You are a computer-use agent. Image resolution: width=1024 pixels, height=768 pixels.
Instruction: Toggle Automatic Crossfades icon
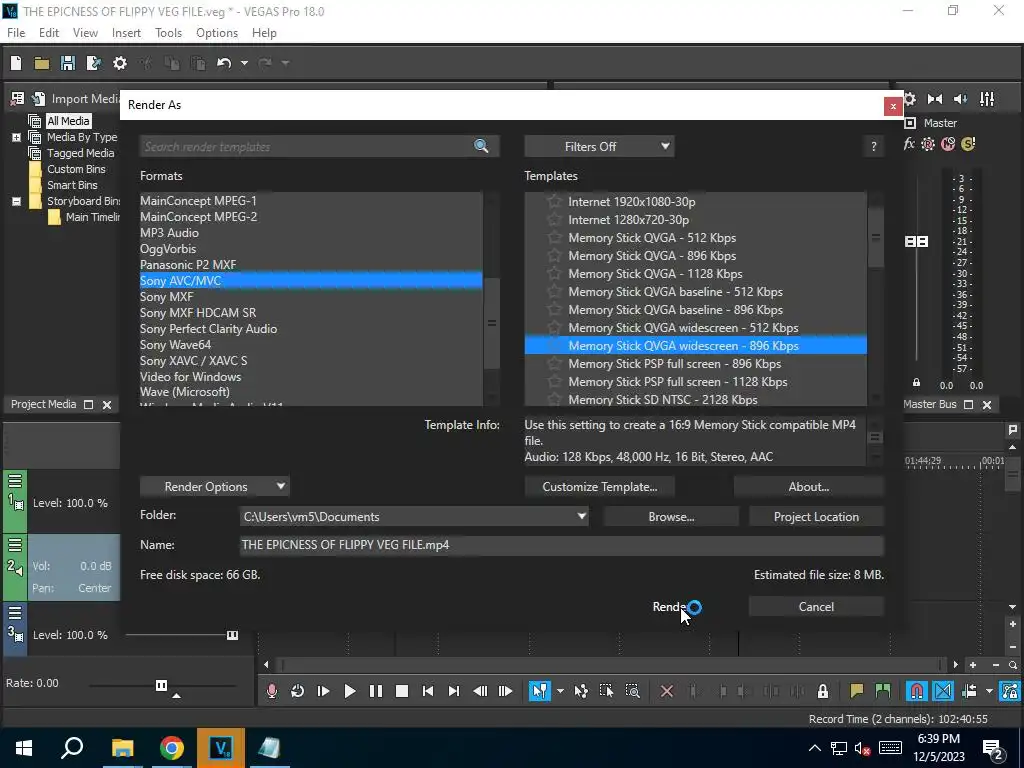pyautogui.click(x=943, y=691)
